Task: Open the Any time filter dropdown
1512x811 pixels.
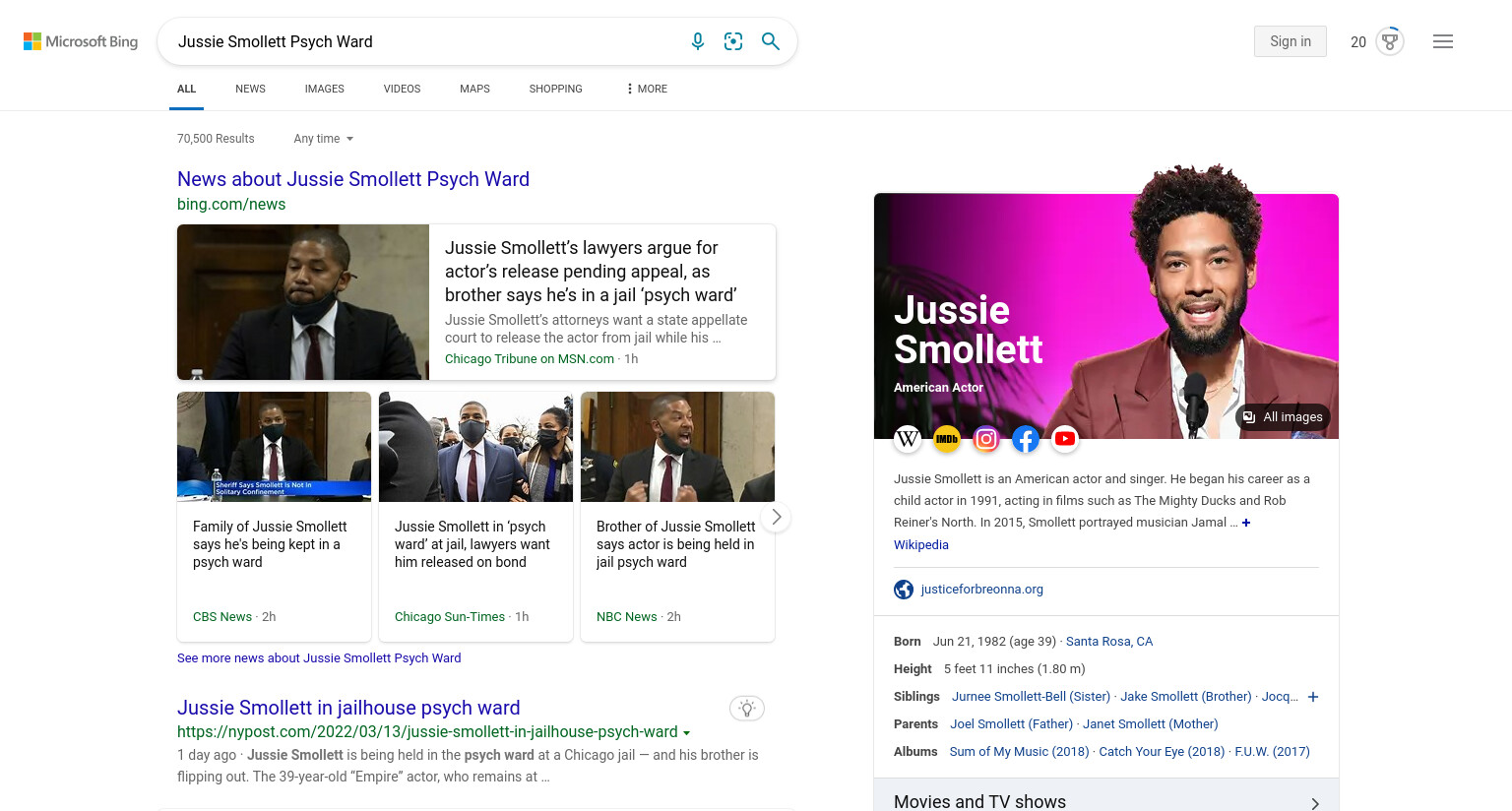Action: pos(323,139)
